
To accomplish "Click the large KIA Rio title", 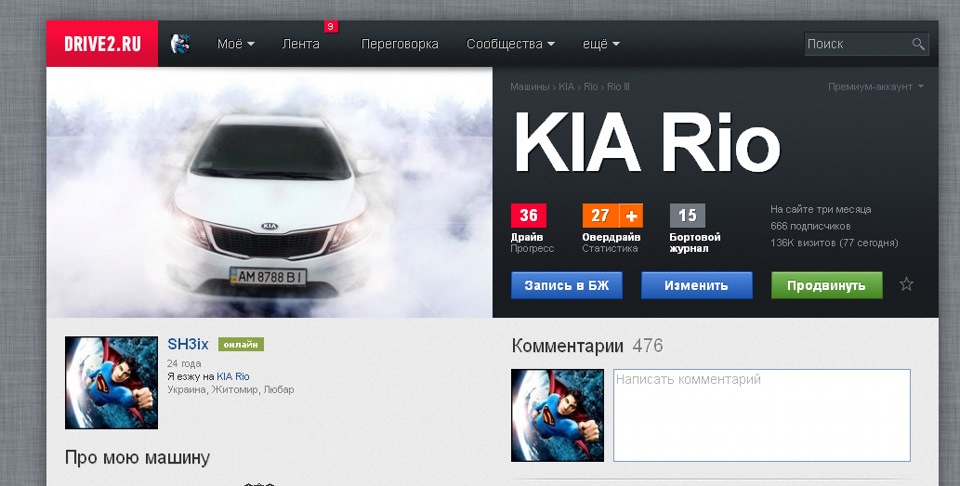I will click(647, 143).
